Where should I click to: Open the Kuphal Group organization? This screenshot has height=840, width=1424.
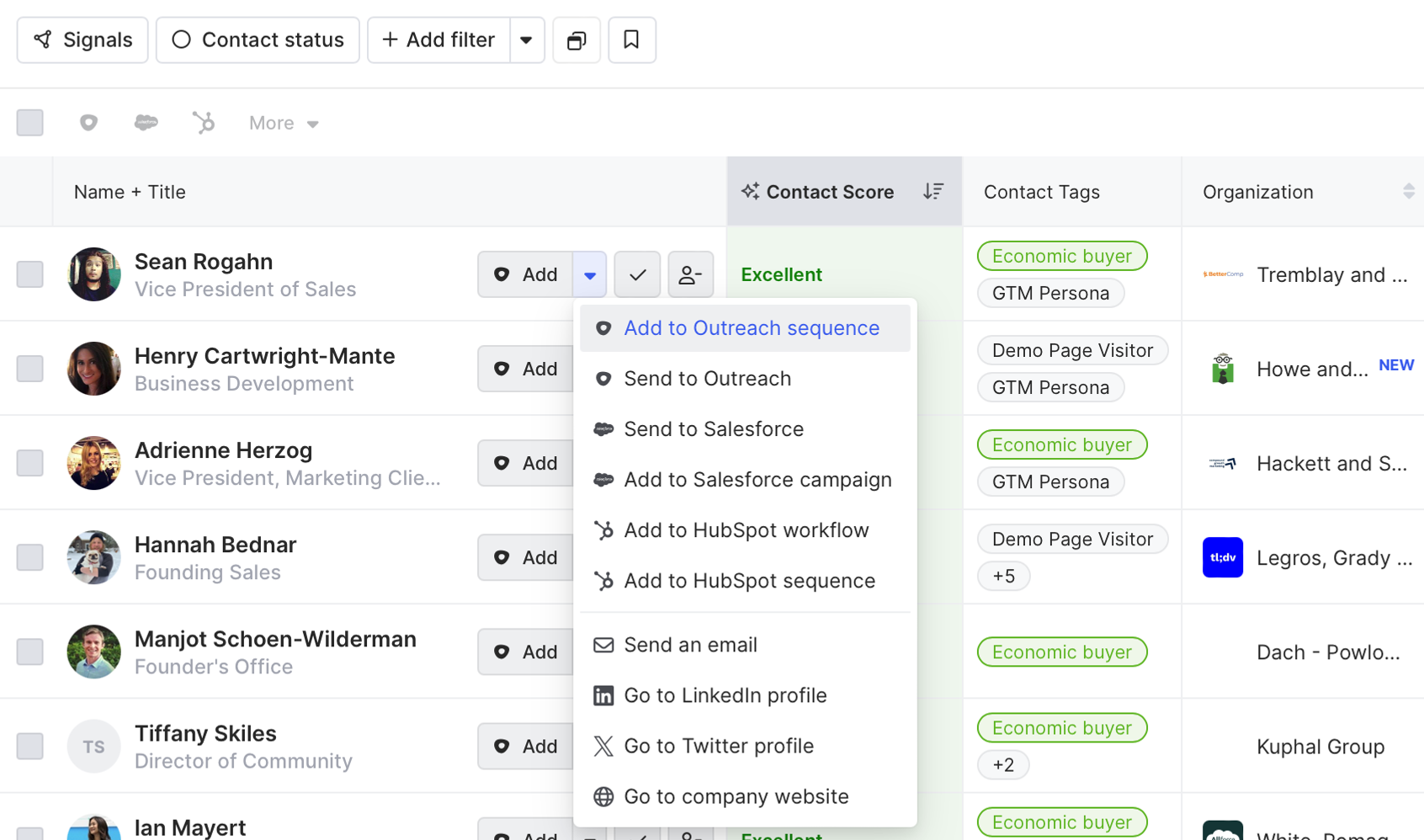pos(1320,747)
